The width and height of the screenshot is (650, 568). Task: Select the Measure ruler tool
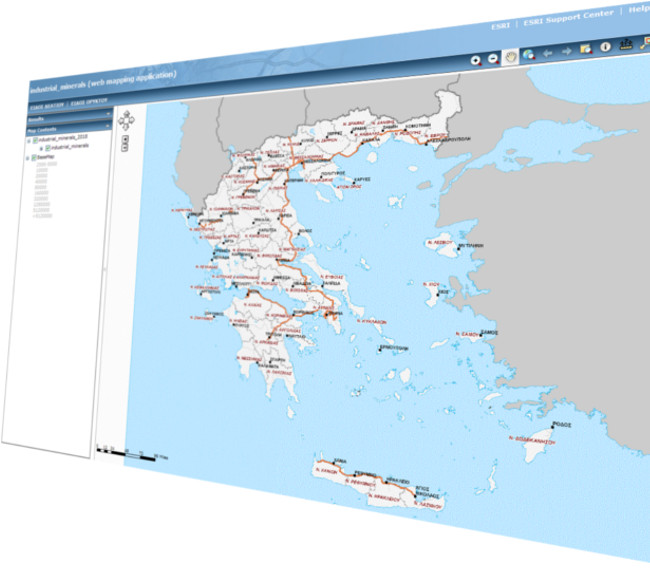point(626,44)
